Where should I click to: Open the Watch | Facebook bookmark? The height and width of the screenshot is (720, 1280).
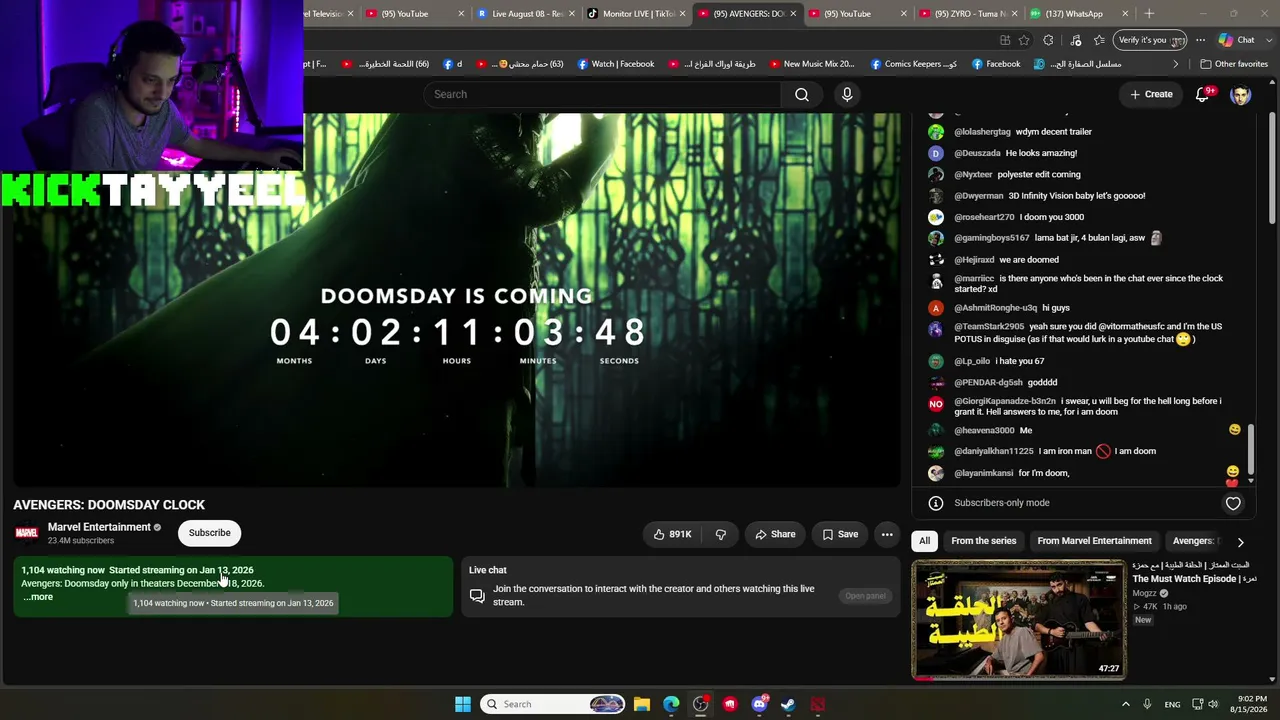(x=615, y=64)
